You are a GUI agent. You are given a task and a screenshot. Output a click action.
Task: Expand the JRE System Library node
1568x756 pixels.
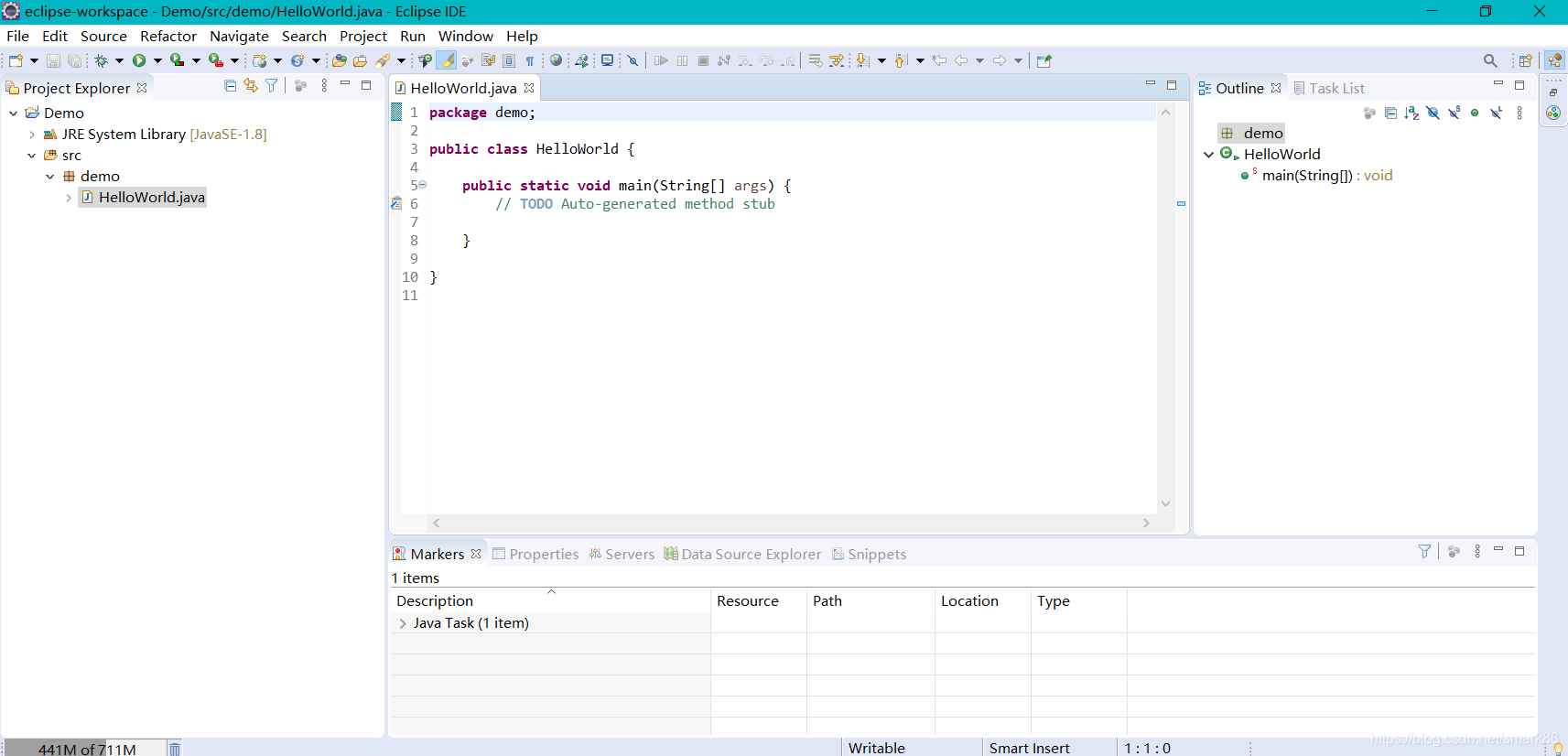32,135
